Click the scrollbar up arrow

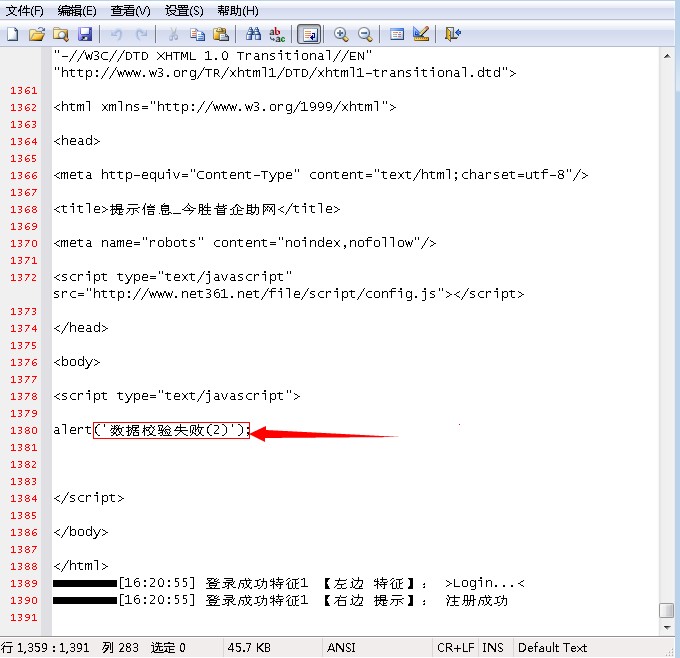[x=667, y=56]
